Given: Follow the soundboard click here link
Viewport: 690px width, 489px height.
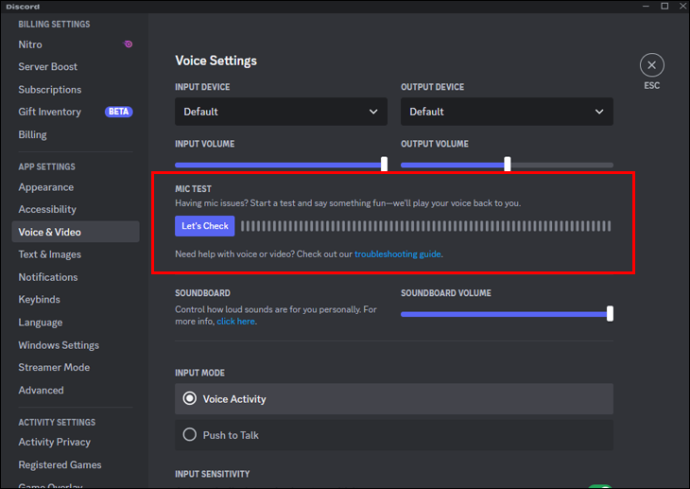Looking at the screenshot, I should [235, 321].
